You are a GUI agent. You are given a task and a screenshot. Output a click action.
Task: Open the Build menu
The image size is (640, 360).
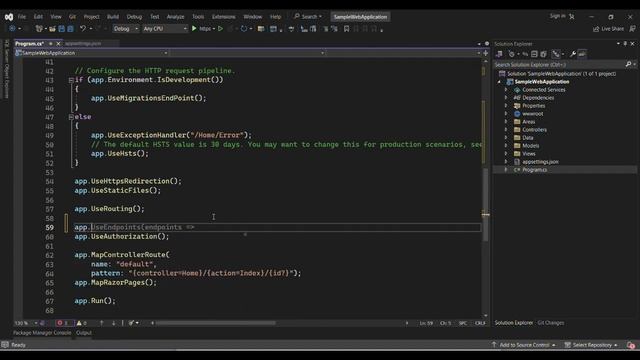click(113, 17)
